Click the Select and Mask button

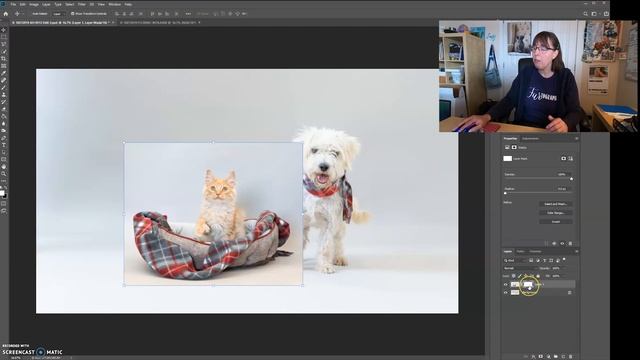(556, 204)
